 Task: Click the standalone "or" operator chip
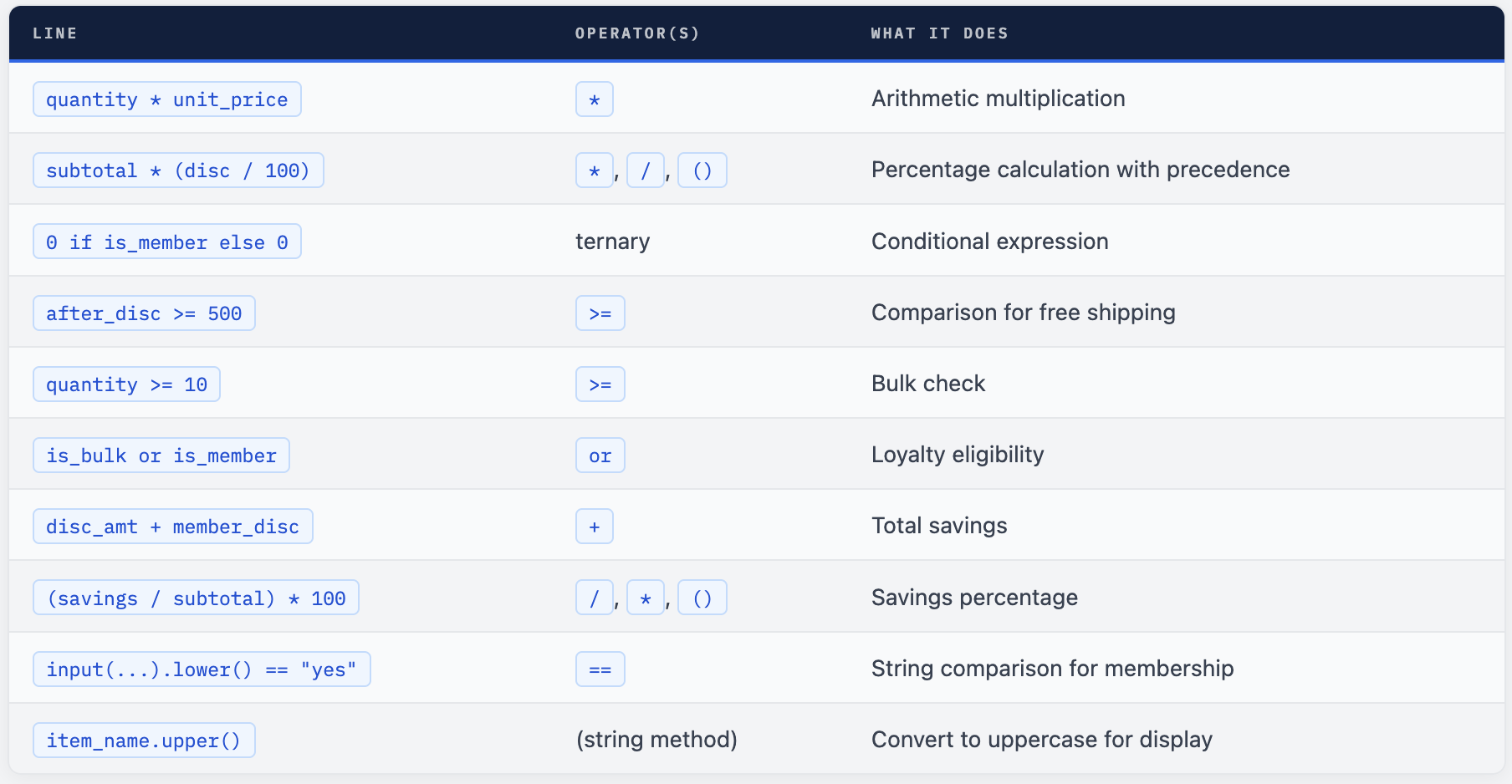tap(600, 456)
